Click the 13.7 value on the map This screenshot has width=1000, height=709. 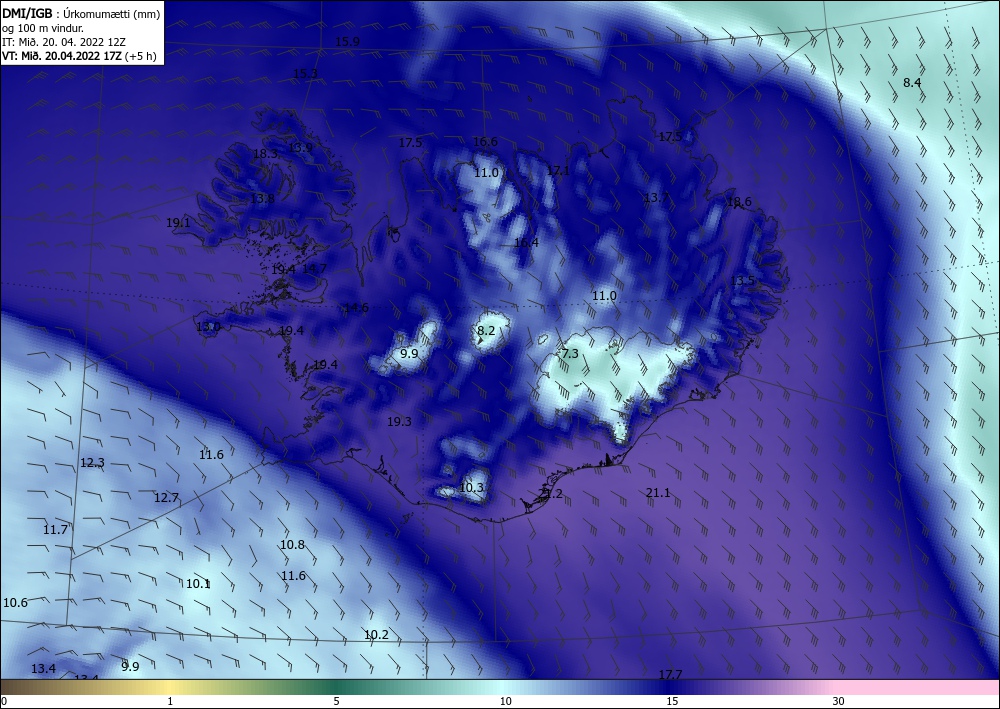coord(656,198)
